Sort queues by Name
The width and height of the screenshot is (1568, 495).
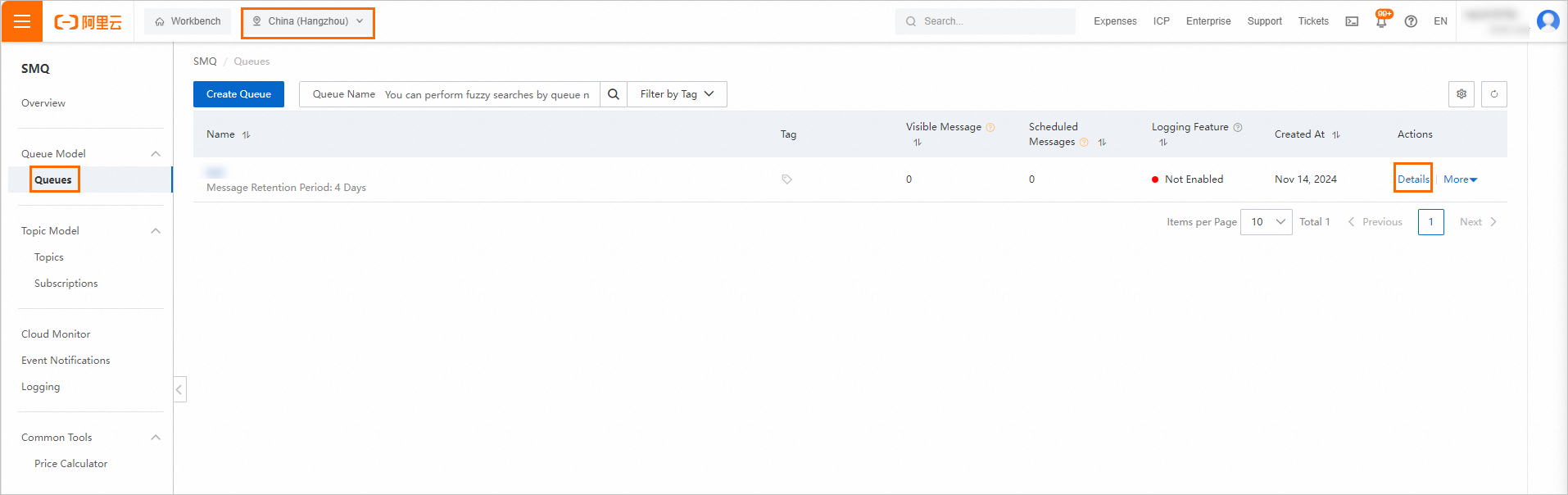pos(246,135)
